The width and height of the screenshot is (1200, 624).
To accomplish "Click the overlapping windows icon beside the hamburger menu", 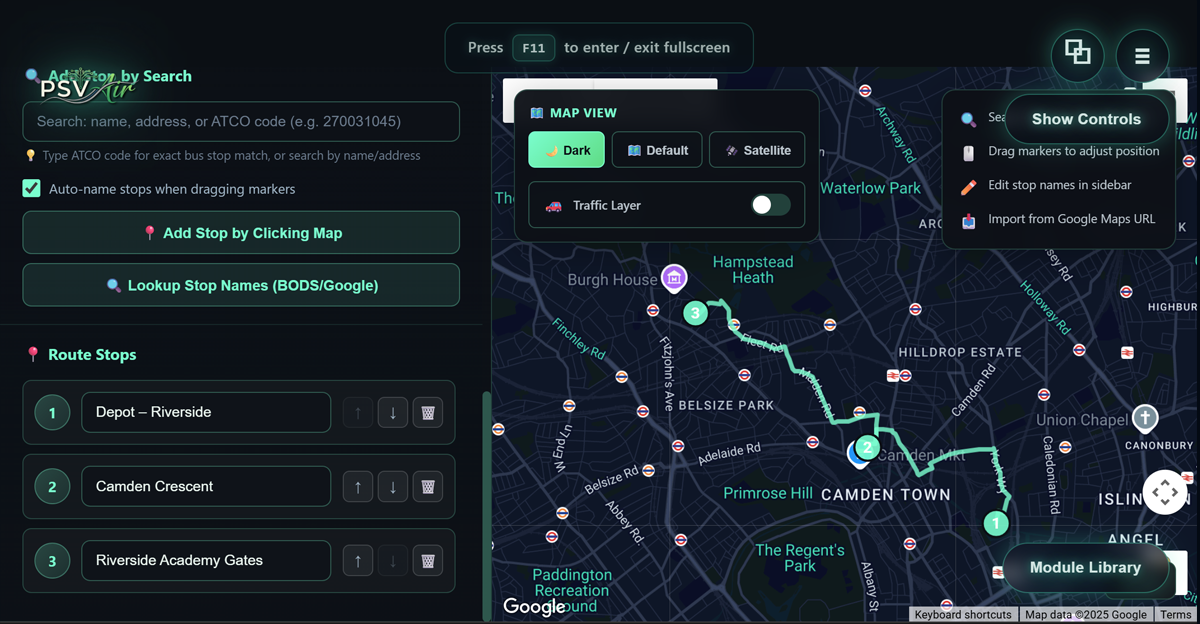I will (x=1078, y=54).
